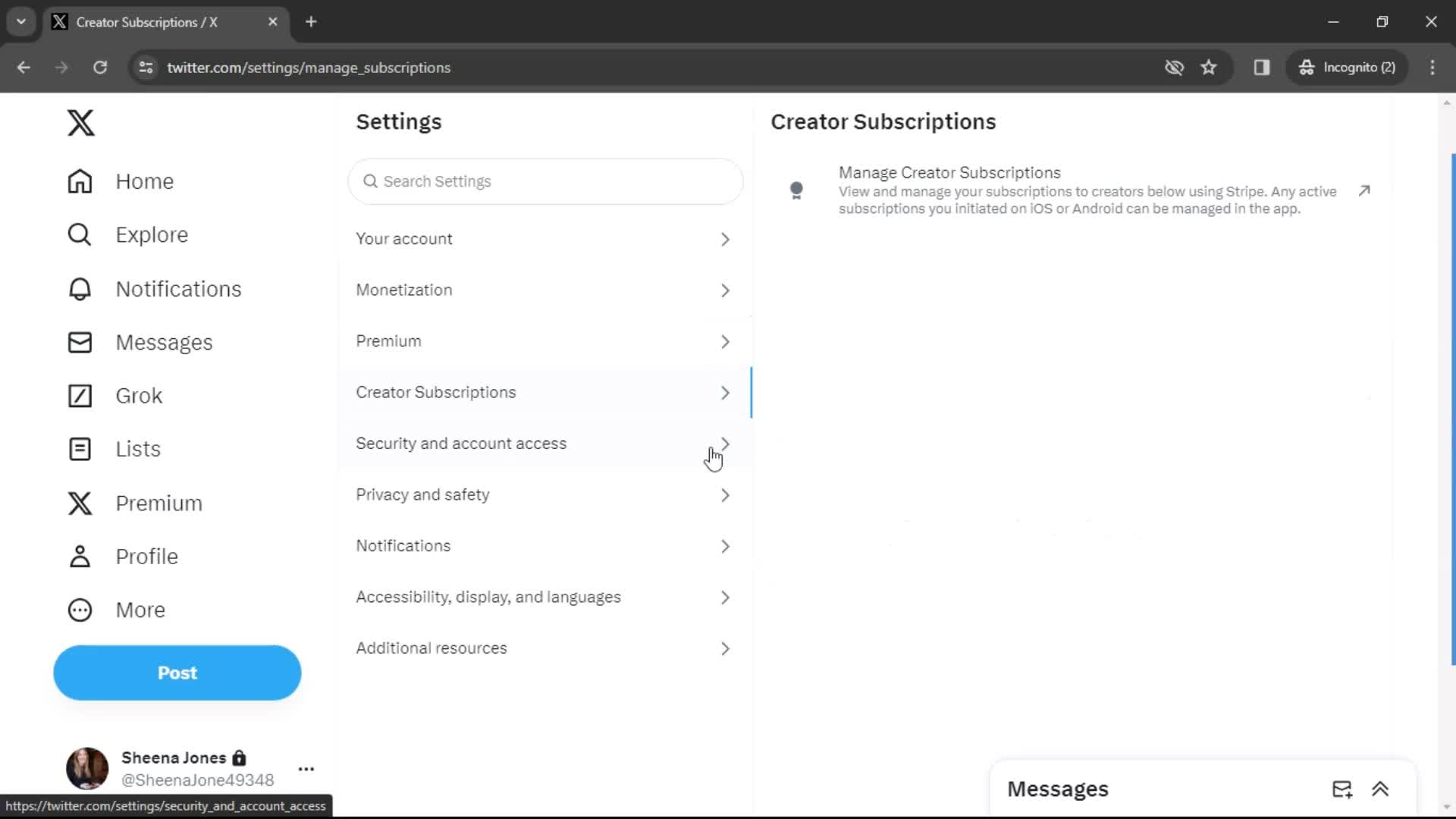The width and height of the screenshot is (1456, 819).
Task: Click the Grok text link
Action: click(x=139, y=396)
